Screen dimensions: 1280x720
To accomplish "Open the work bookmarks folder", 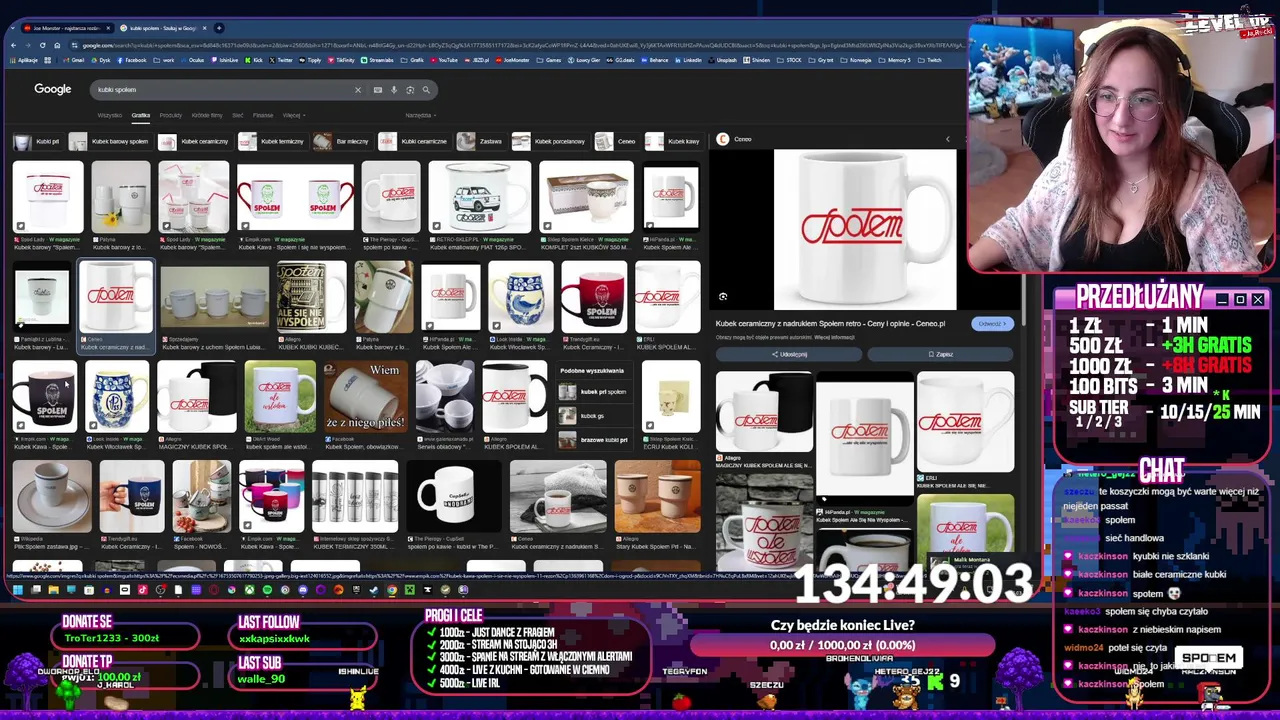I will 165,60.
